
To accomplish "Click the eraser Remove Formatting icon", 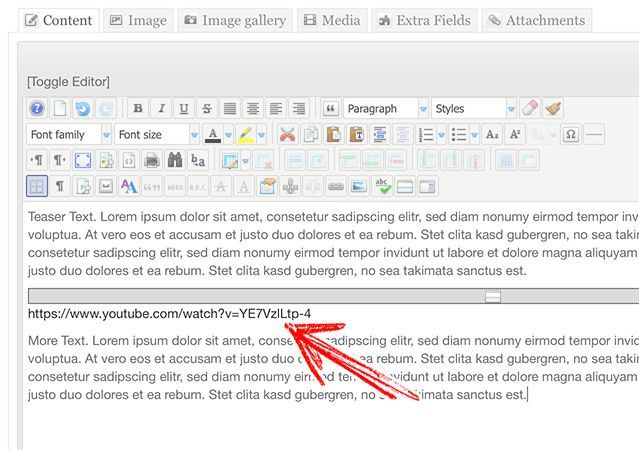I will coord(530,108).
